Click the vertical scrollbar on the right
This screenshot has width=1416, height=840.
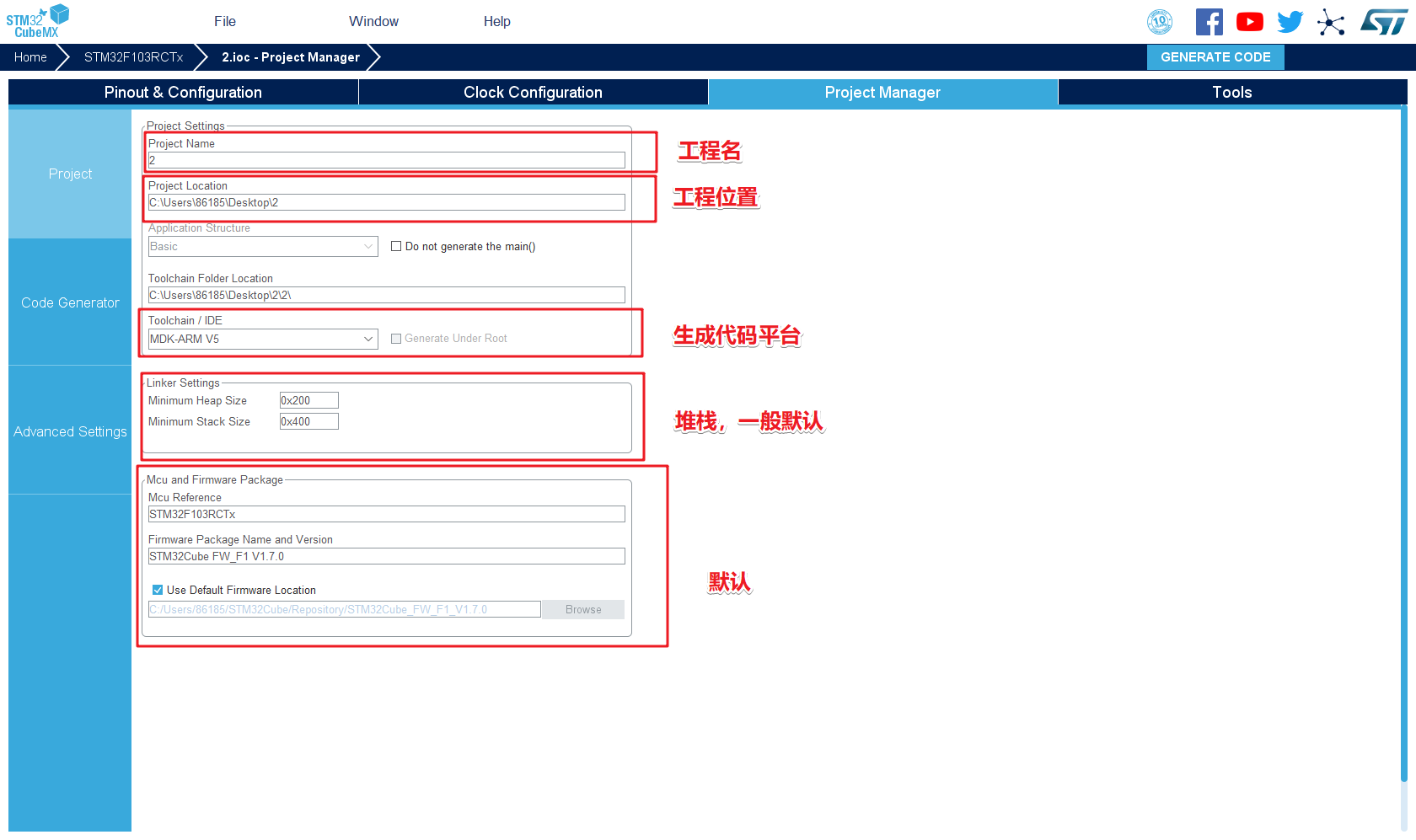1403,444
